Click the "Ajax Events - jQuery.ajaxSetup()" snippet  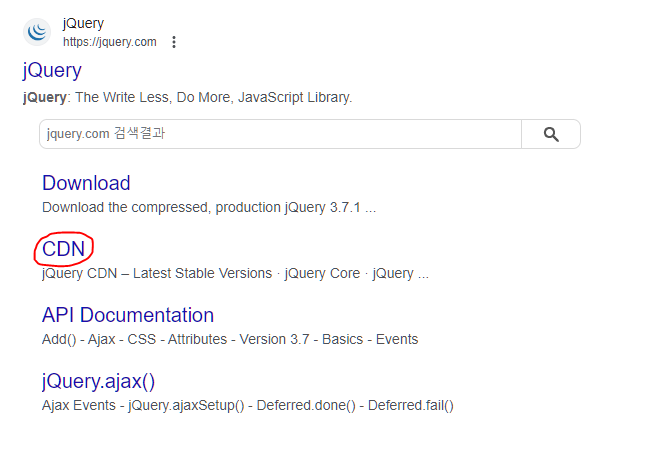[248, 406]
